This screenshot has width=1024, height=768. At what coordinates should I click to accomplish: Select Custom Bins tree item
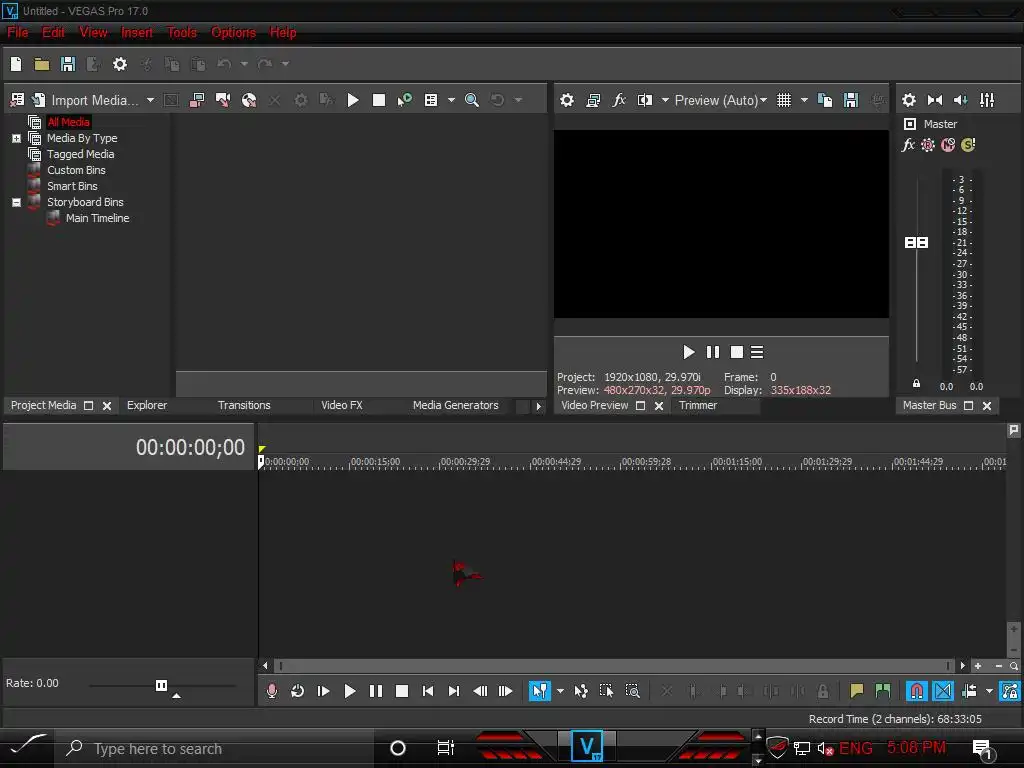[x=76, y=170]
